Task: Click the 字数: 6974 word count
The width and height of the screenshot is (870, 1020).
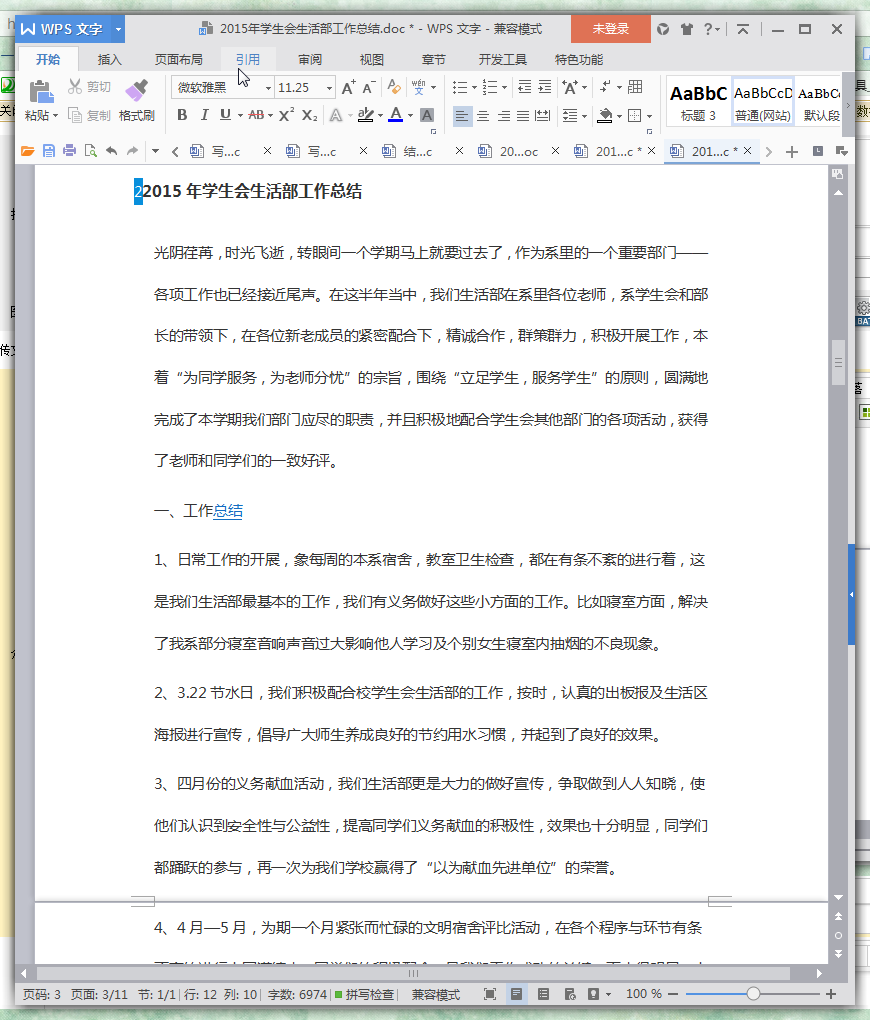Action: coord(297,995)
